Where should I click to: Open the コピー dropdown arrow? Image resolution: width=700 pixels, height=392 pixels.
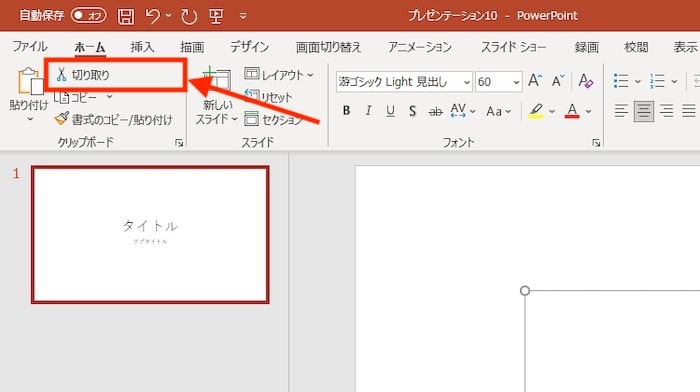pyautogui.click(x=109, y=97)
